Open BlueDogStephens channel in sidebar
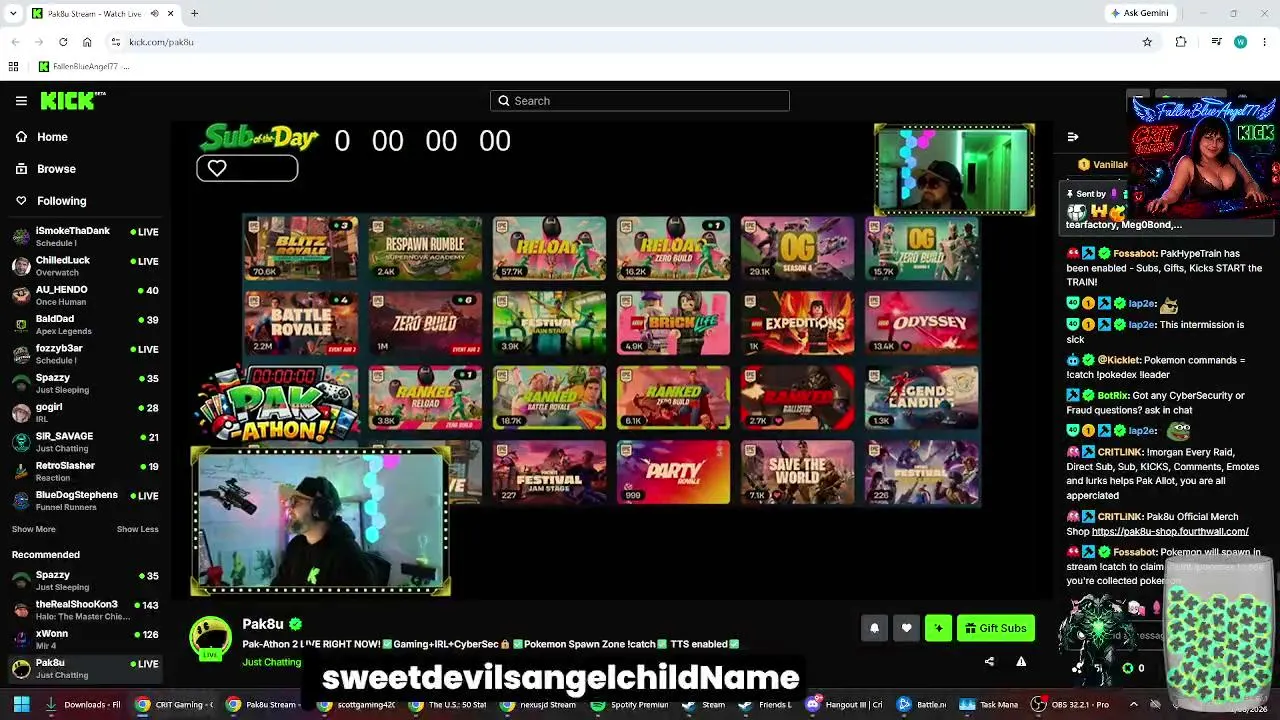This screenshot has height=720, width=1280. (x=85, y=500)
